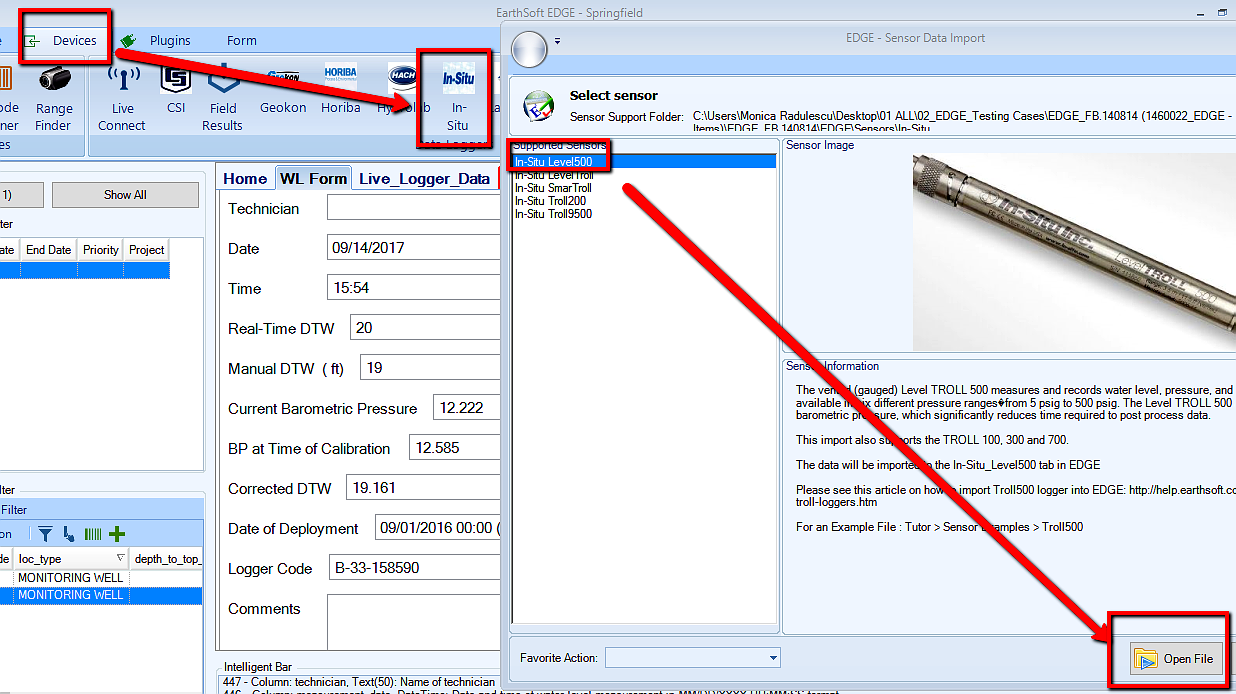Click the Horiba logger icon
Image resolution: width=1236 pixels, height=694 pixels.
340,90
